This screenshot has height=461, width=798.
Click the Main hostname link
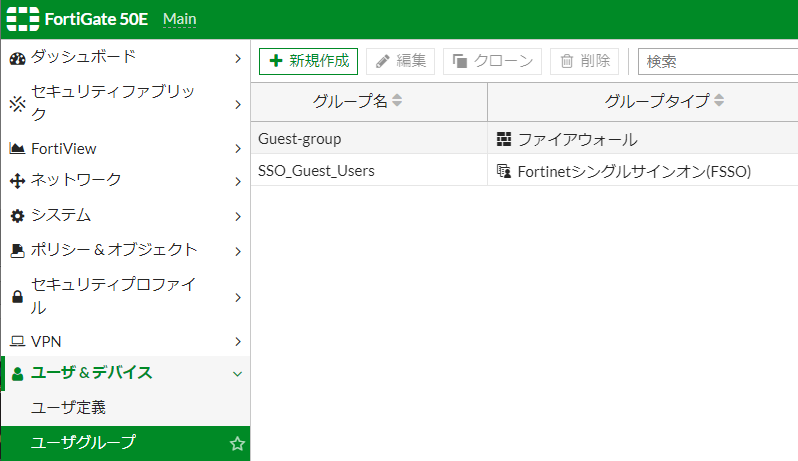tap(180, 19)
